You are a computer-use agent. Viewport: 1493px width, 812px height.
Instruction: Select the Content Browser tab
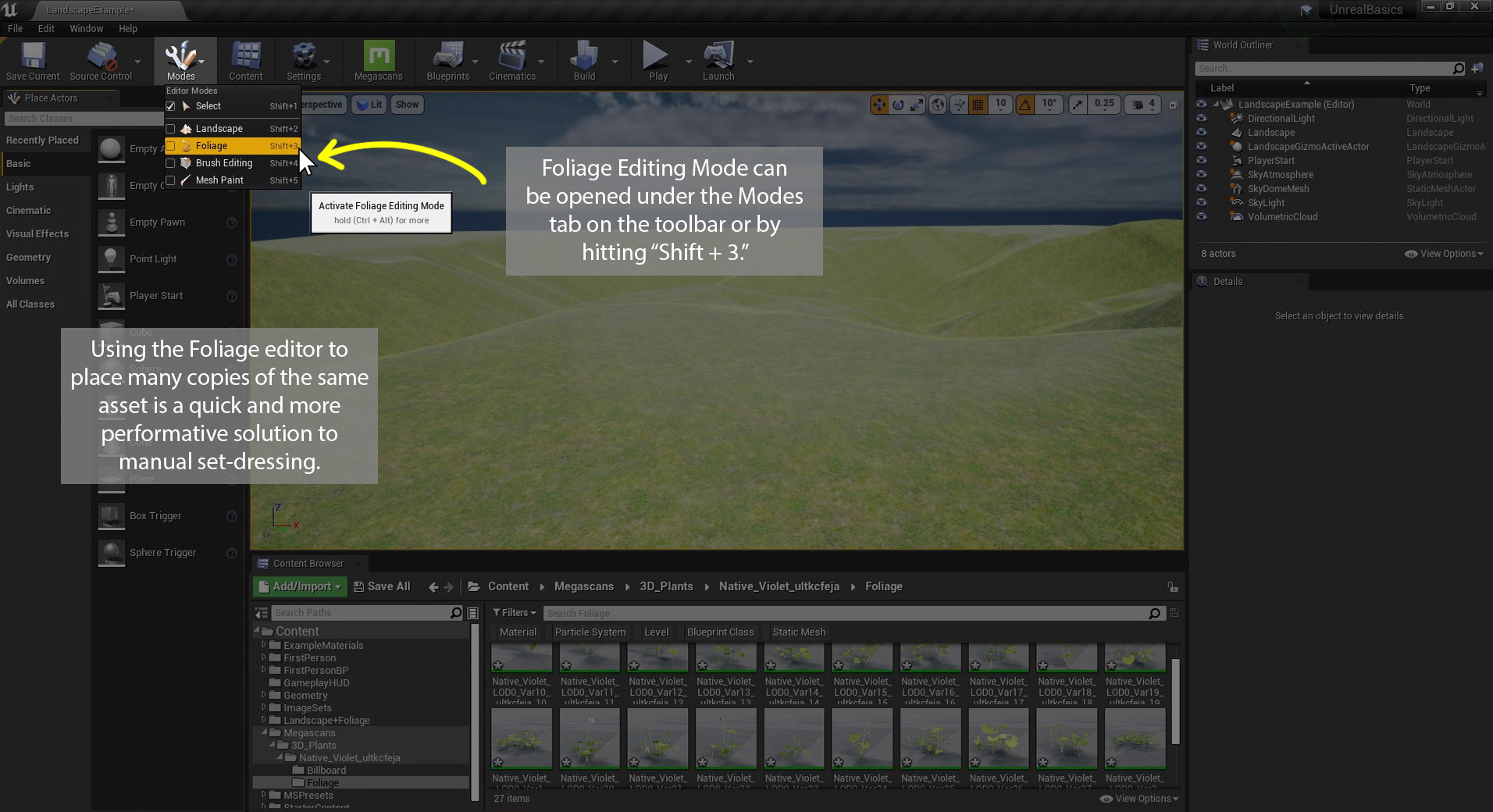point(308,564)
